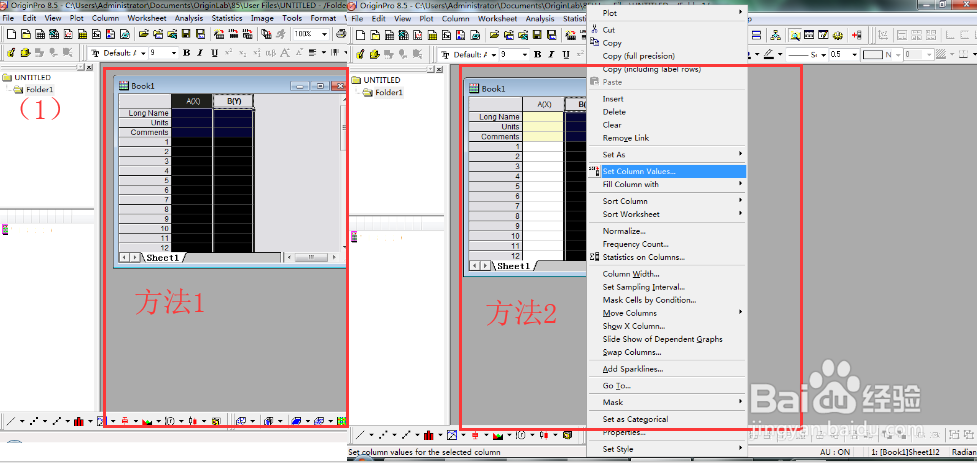
Task: Click Open Template icon in right OriginPro window
Action: [508, 35]
